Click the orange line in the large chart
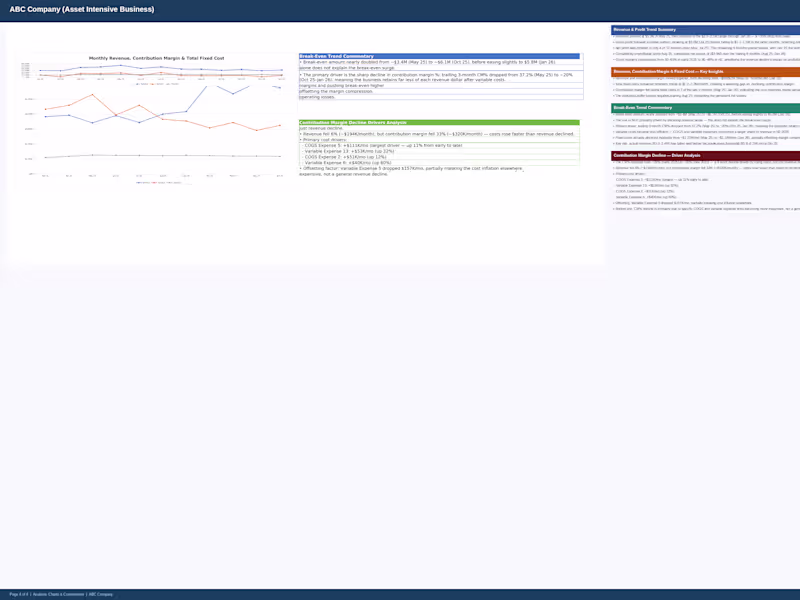The height and width of the screenshot is (600, 800). point(163,119)
